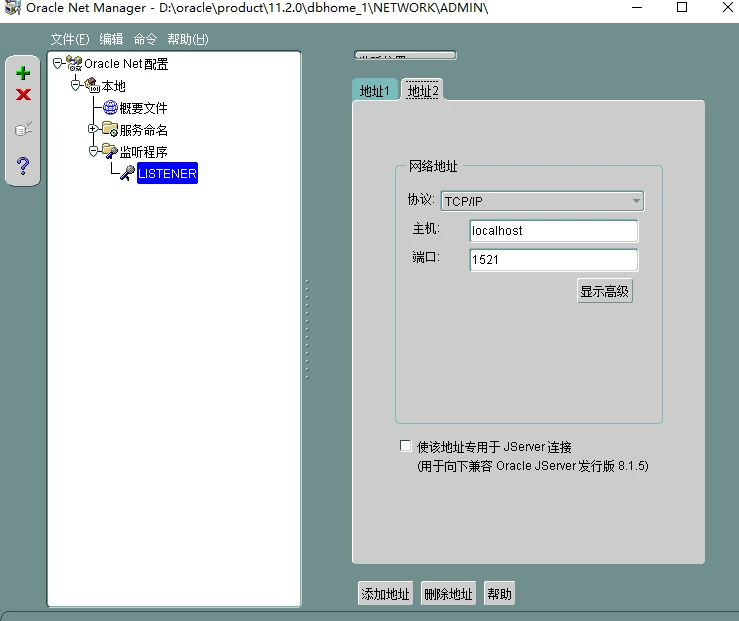Open the 帮助(H) menu
This screenshot has width=739, height=621.
click(x=188, y=39)
